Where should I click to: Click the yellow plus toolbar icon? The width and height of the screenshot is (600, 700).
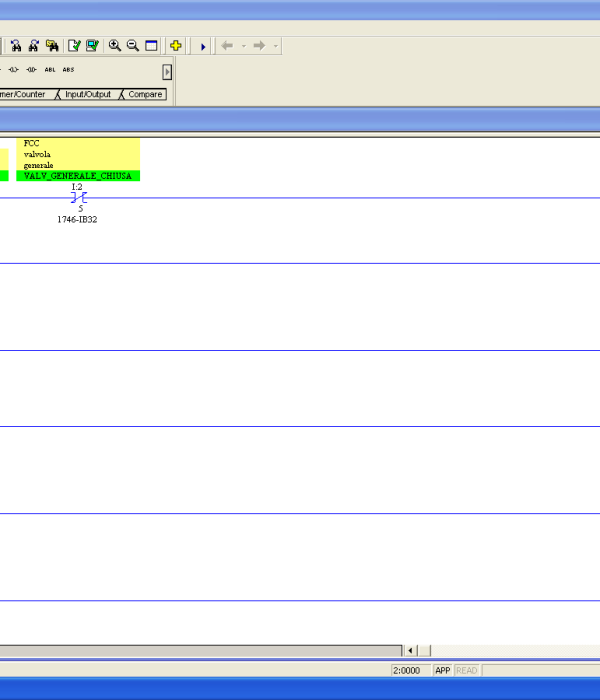[176, 46]
